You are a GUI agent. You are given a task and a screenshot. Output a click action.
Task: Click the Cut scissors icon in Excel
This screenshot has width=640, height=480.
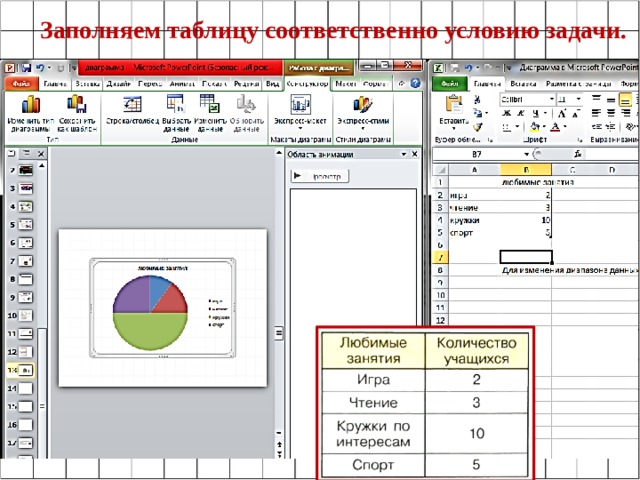(x=477, y=100)
